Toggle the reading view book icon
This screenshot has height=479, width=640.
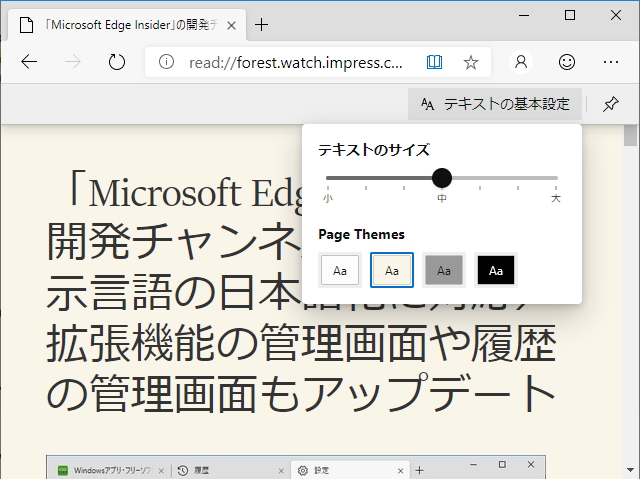(434, 62)
